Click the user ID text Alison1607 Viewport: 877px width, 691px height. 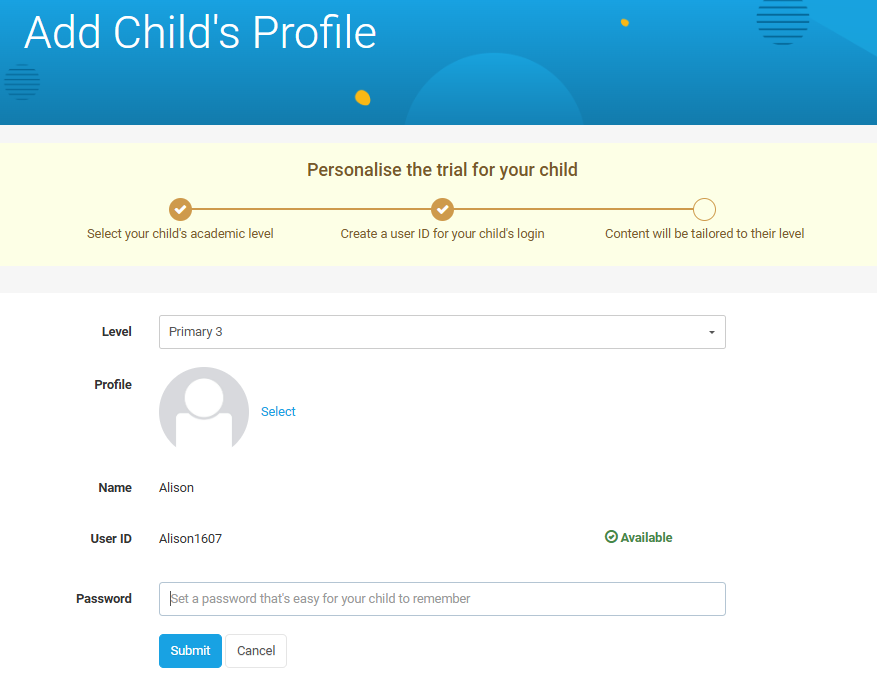[x=190, y=539]
